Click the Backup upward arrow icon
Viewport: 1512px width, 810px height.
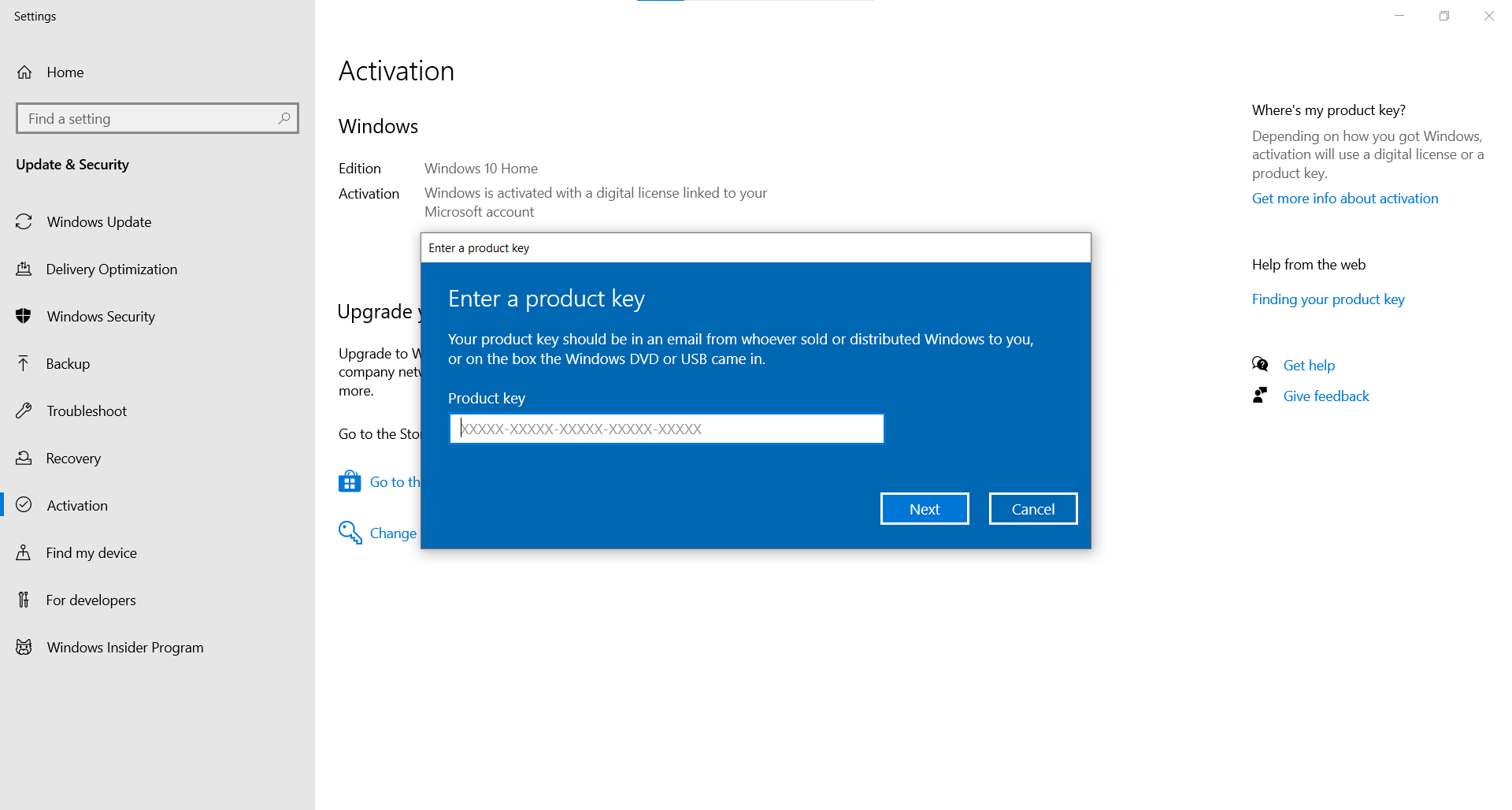pos(24,363)
